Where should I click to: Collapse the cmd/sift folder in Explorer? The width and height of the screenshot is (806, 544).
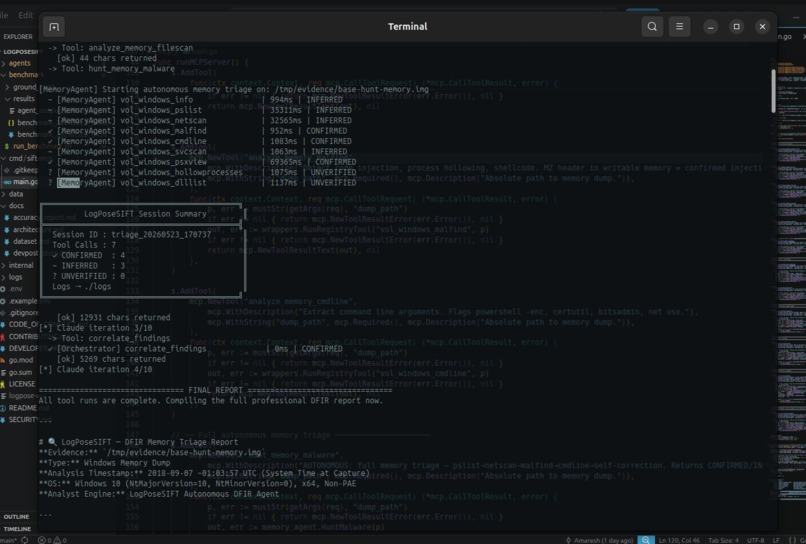pos(19,158)
